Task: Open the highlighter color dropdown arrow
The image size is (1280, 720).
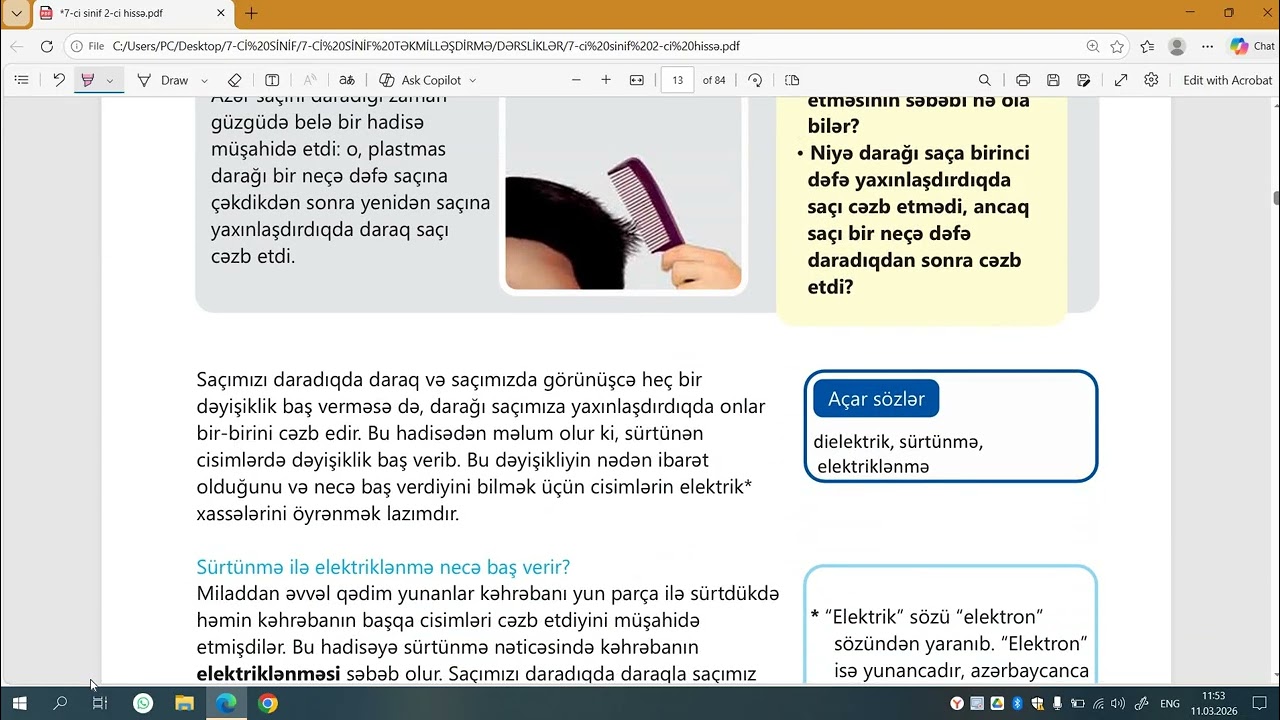Action: click(x=110, y=80)
